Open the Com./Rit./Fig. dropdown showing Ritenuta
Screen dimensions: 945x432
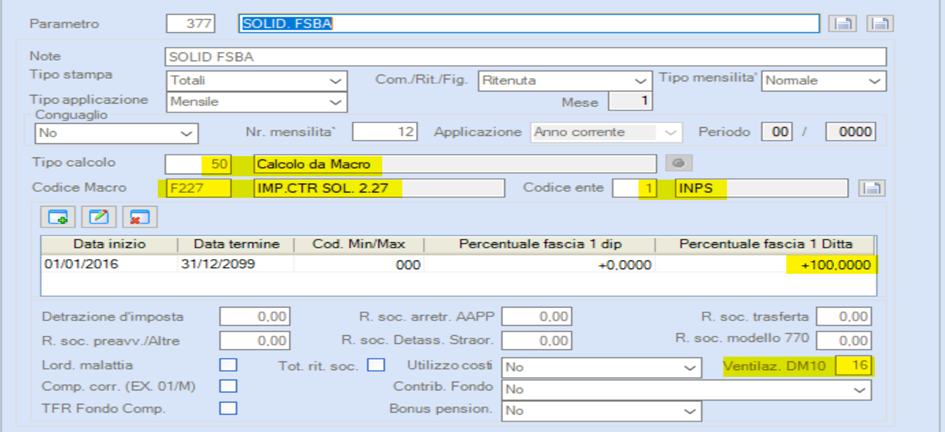pyautogui.click(x=565, y=80)
